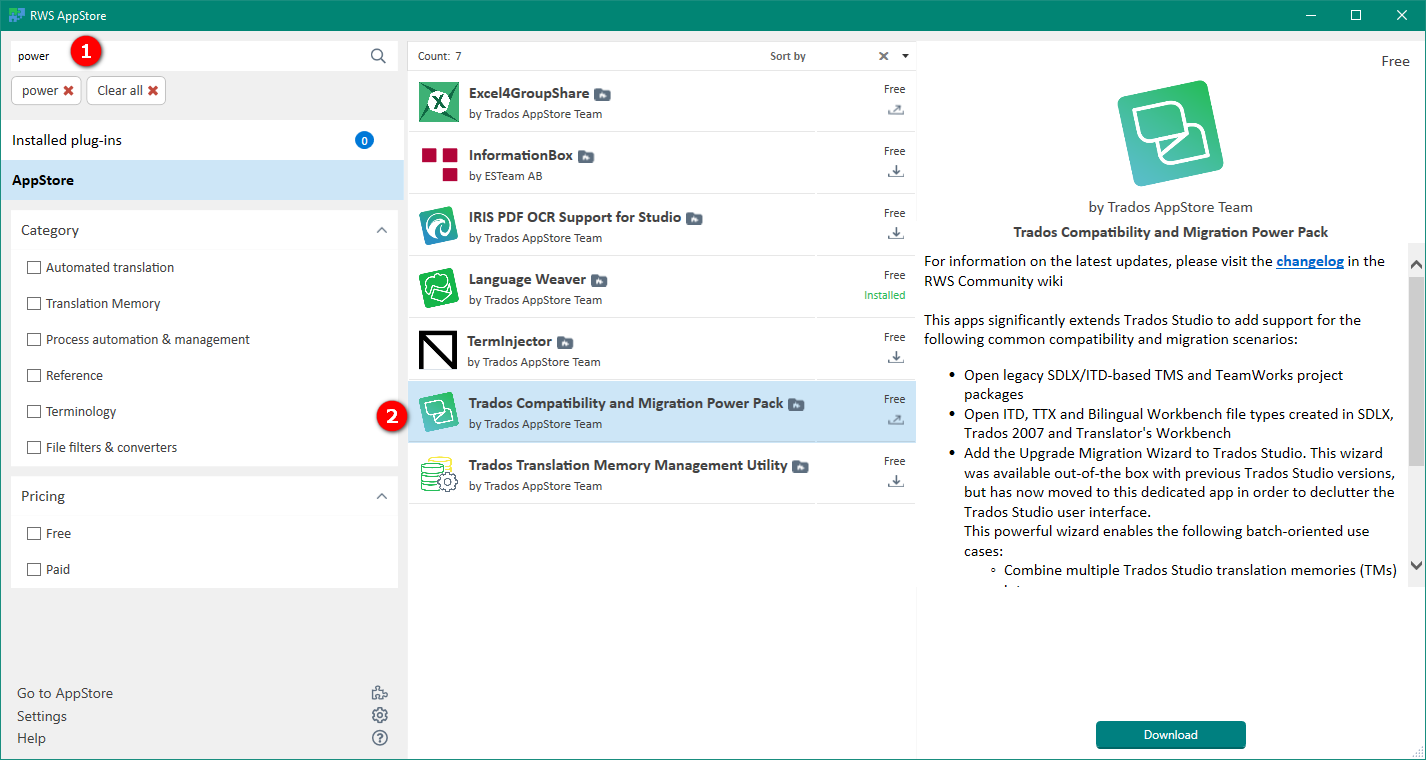Click the Installed plug-ins count badge
Screen dimensions: 1426x760
tap(364, 140)
